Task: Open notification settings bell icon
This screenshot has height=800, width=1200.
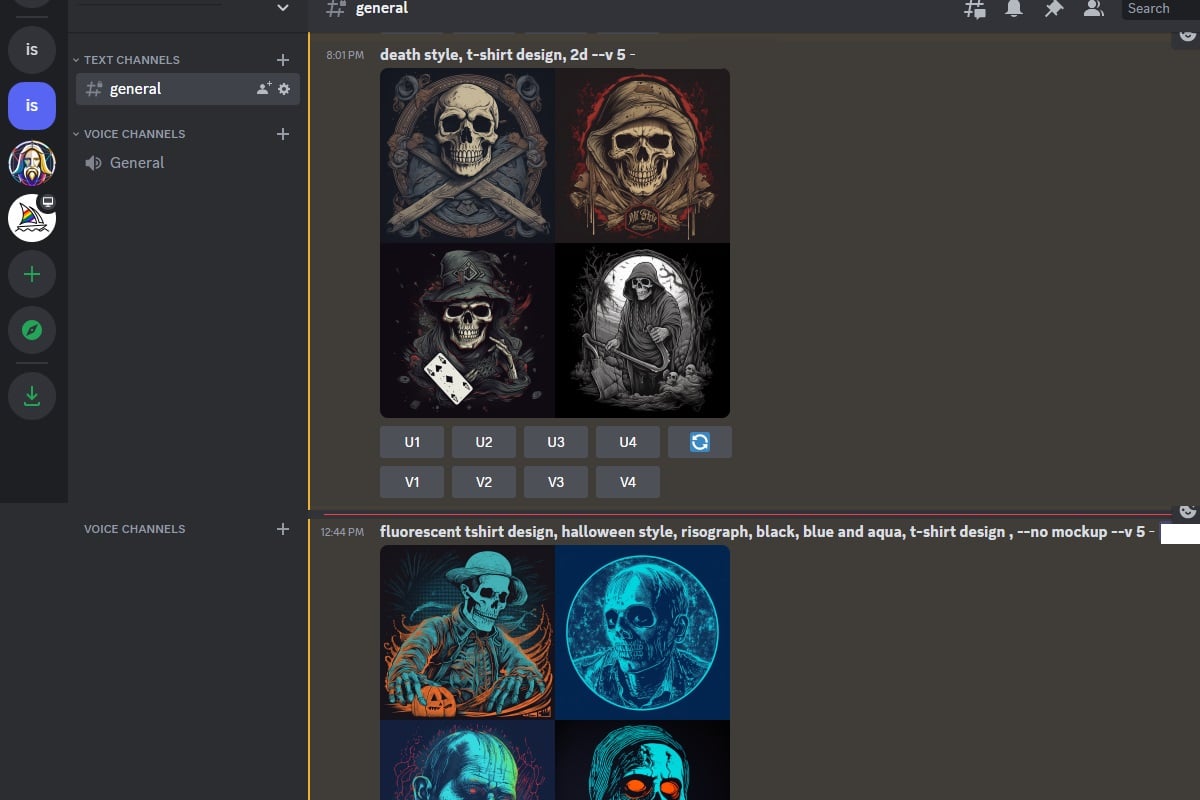Action: click(x=1014, y=9)
